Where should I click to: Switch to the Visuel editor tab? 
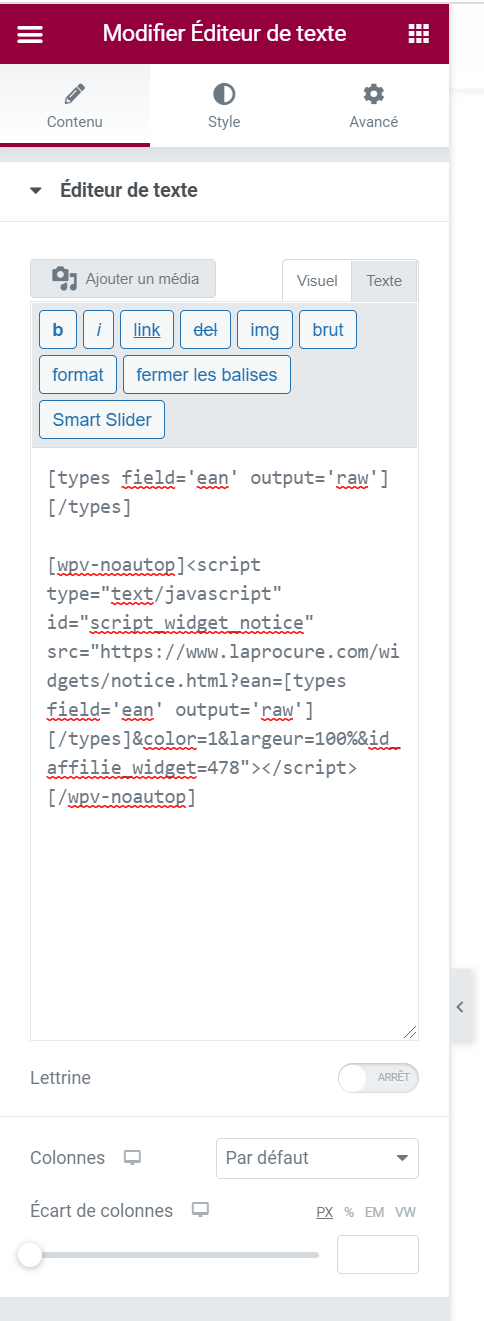coord(317,281)
